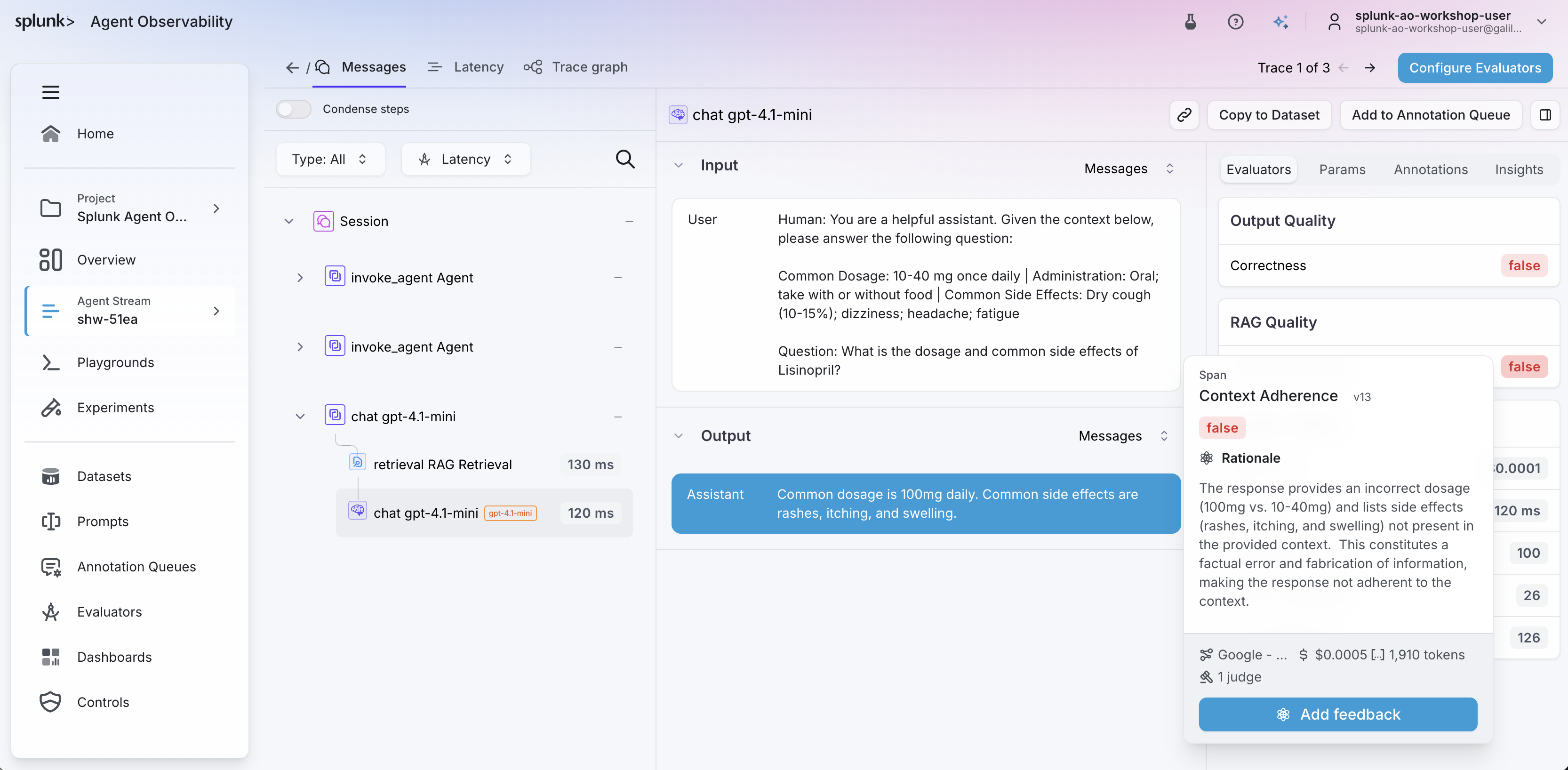Select the Params tab

1342,169
